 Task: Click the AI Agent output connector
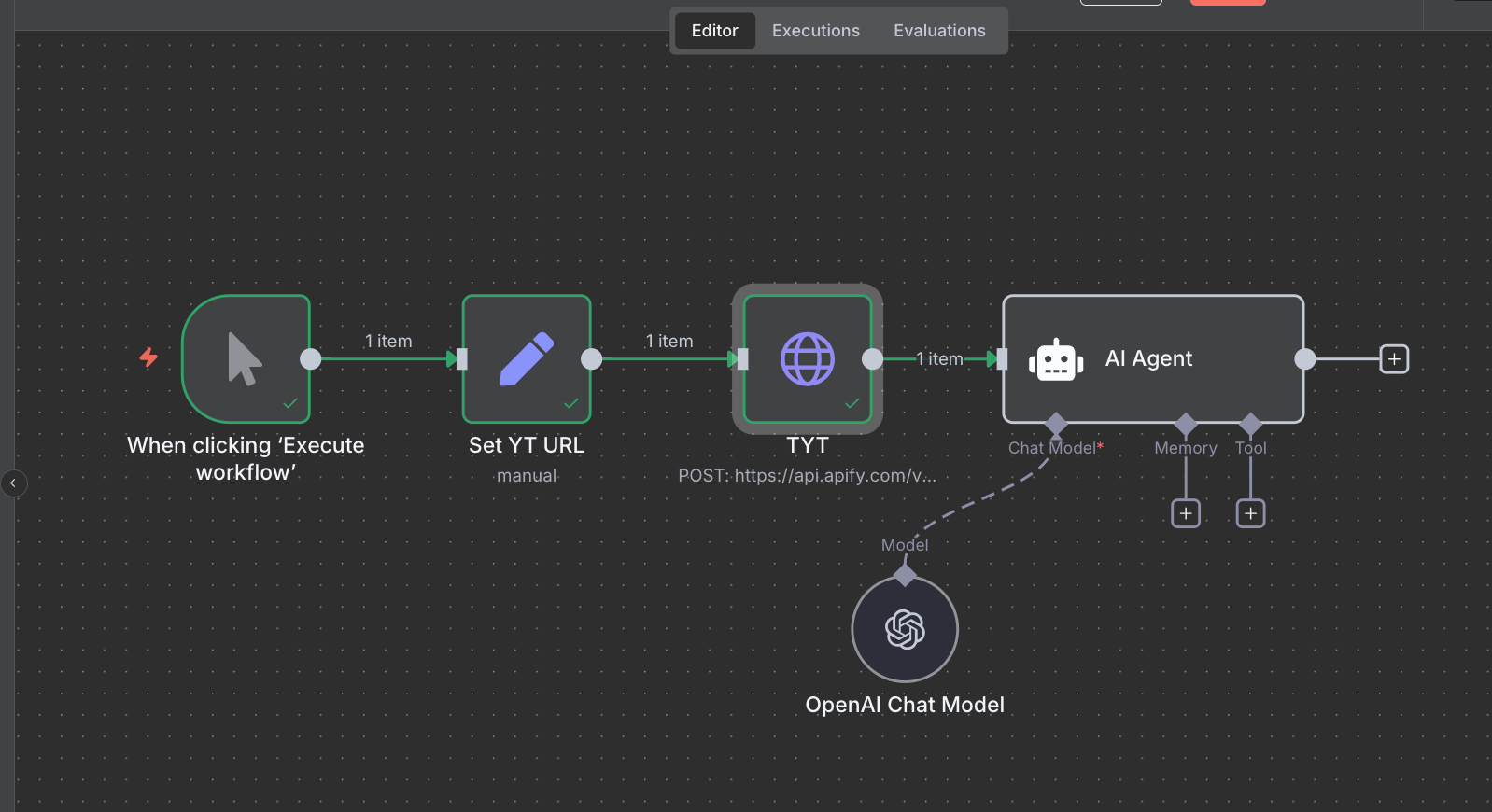coord(1304,359)
